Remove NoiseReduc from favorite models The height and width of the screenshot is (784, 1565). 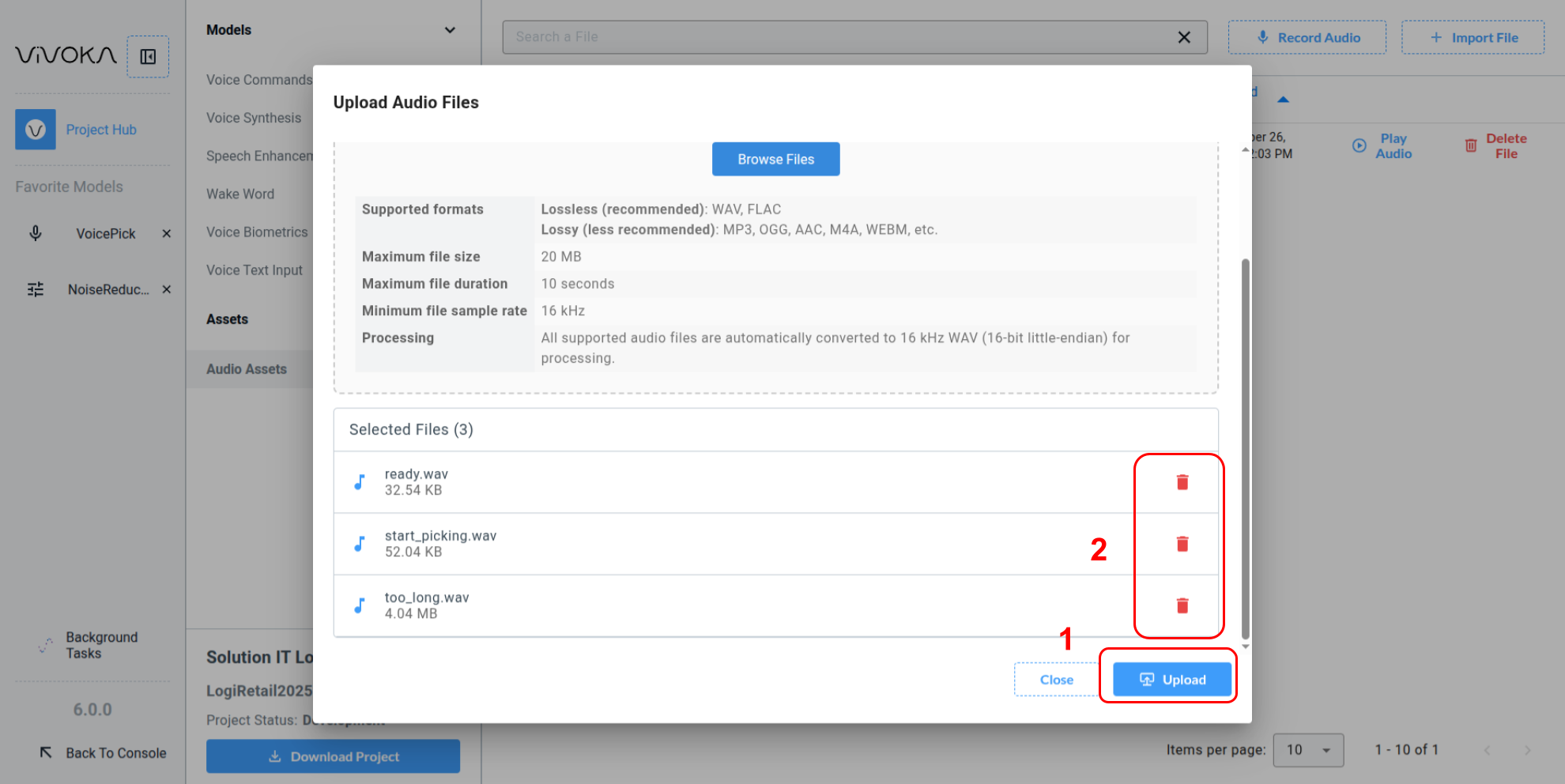[166, 289]
